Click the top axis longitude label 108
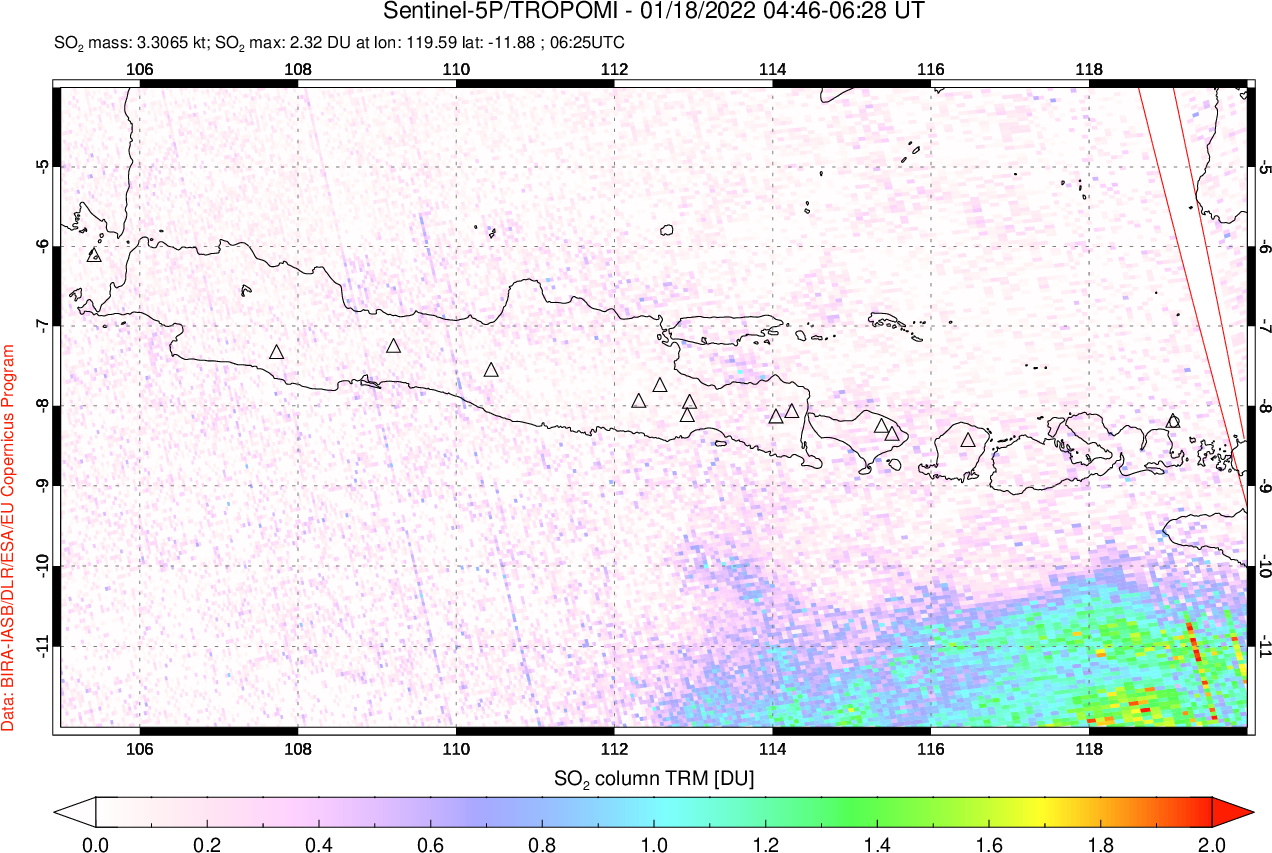This screenshot has height=853, width=1272. point(298,70)
